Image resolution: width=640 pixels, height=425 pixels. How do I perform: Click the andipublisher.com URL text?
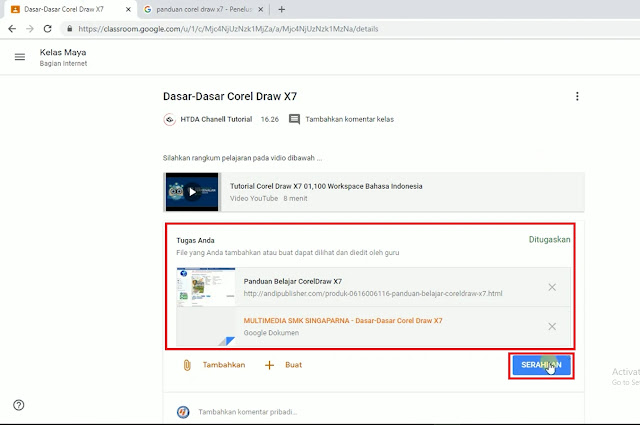click(373, 294)
